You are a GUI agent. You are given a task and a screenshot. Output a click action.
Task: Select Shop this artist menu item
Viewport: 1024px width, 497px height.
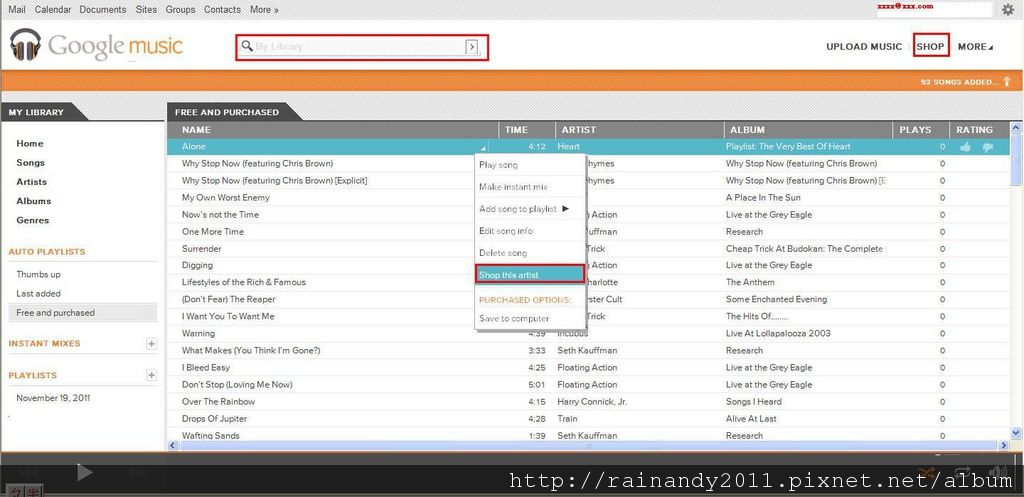pos(530,275)
